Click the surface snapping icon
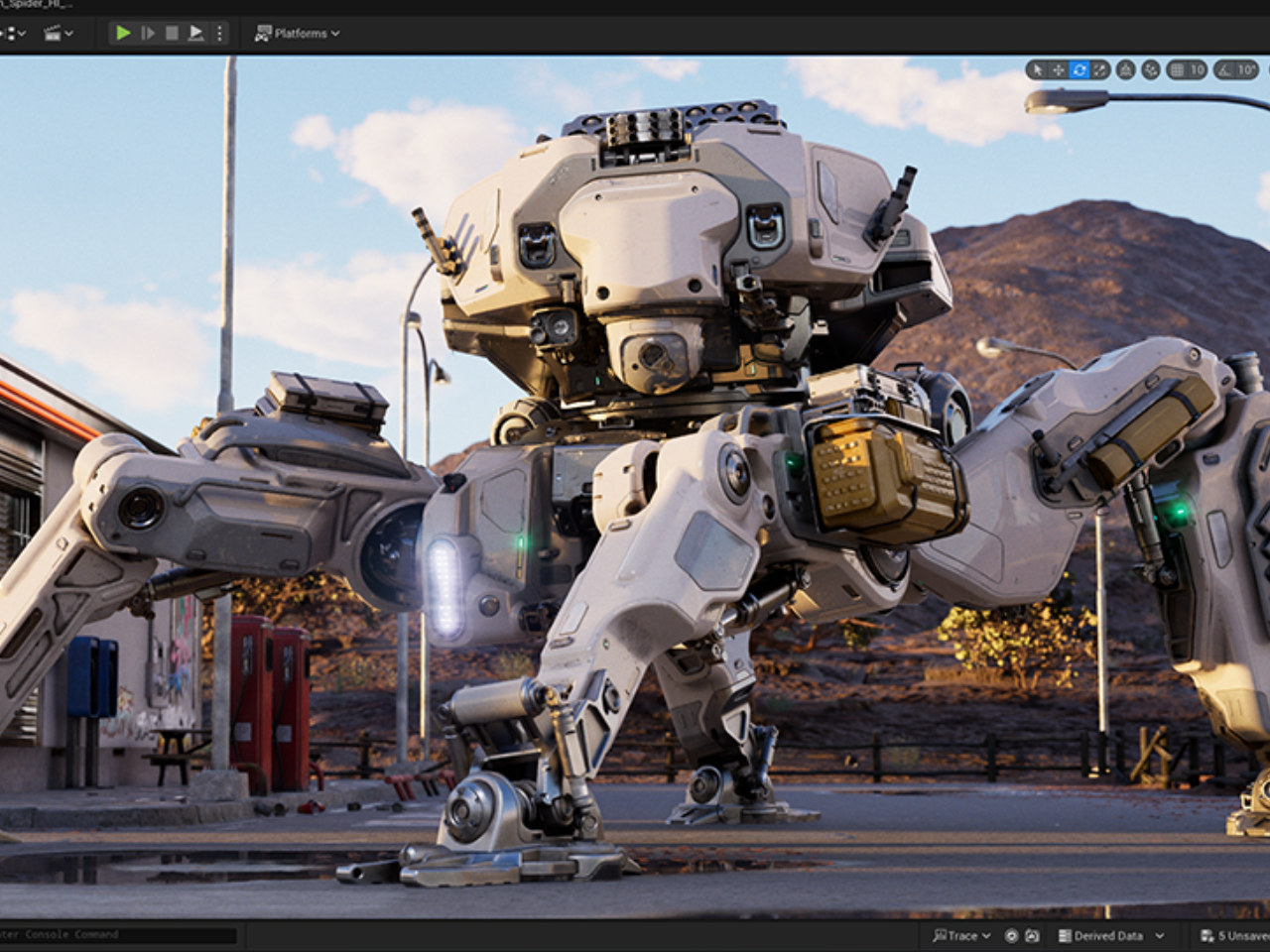Screen dimensions: 1270x952 click(x=1151, y=70)
